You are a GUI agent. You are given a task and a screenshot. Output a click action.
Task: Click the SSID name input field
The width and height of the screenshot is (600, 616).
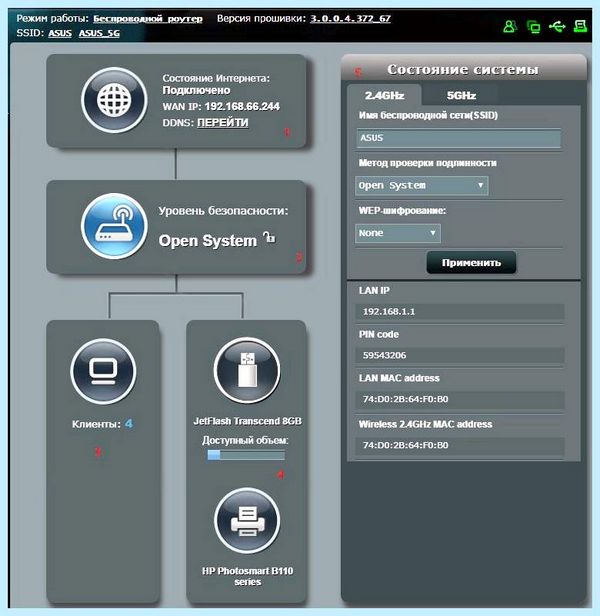(459, 138)
